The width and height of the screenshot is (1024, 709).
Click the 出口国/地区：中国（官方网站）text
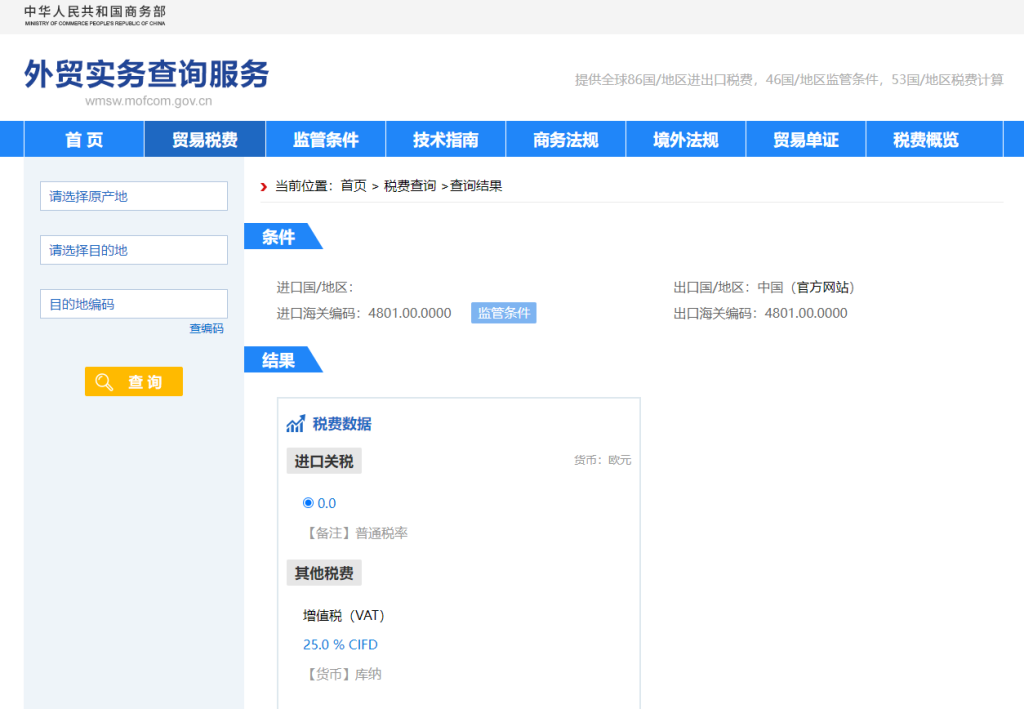764,287
